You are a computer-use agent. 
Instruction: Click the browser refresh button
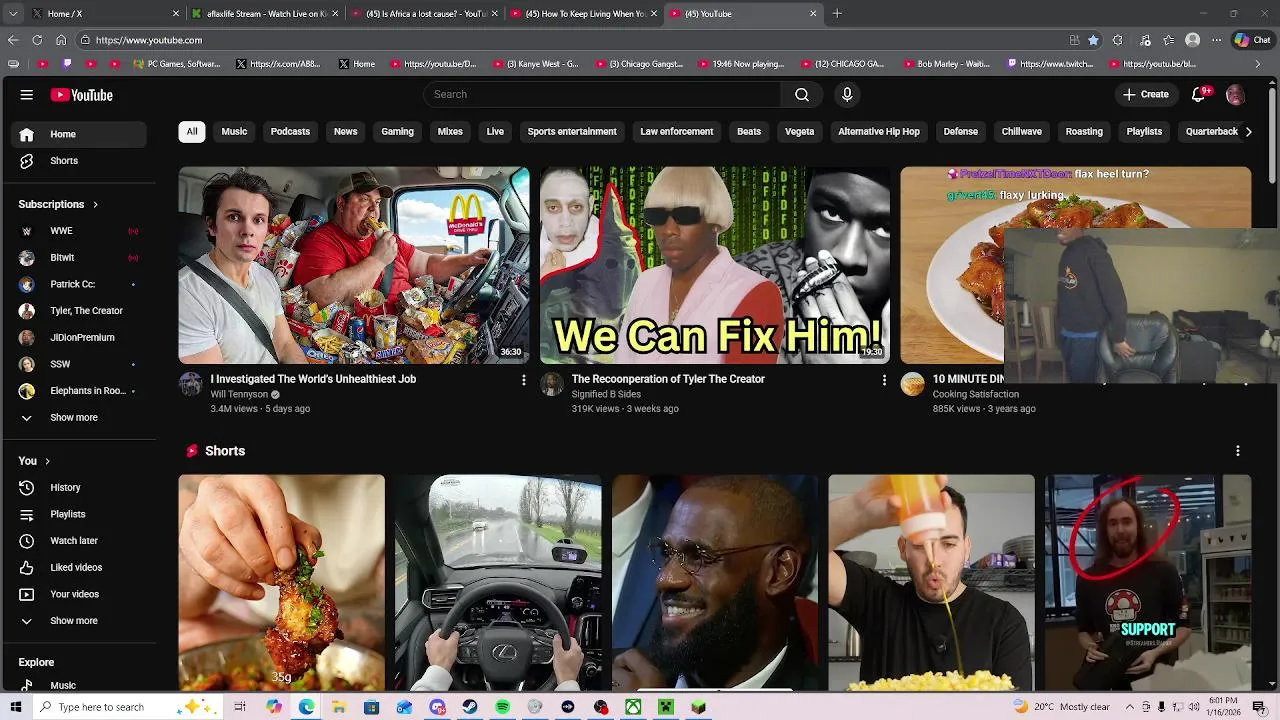[37, 40]
